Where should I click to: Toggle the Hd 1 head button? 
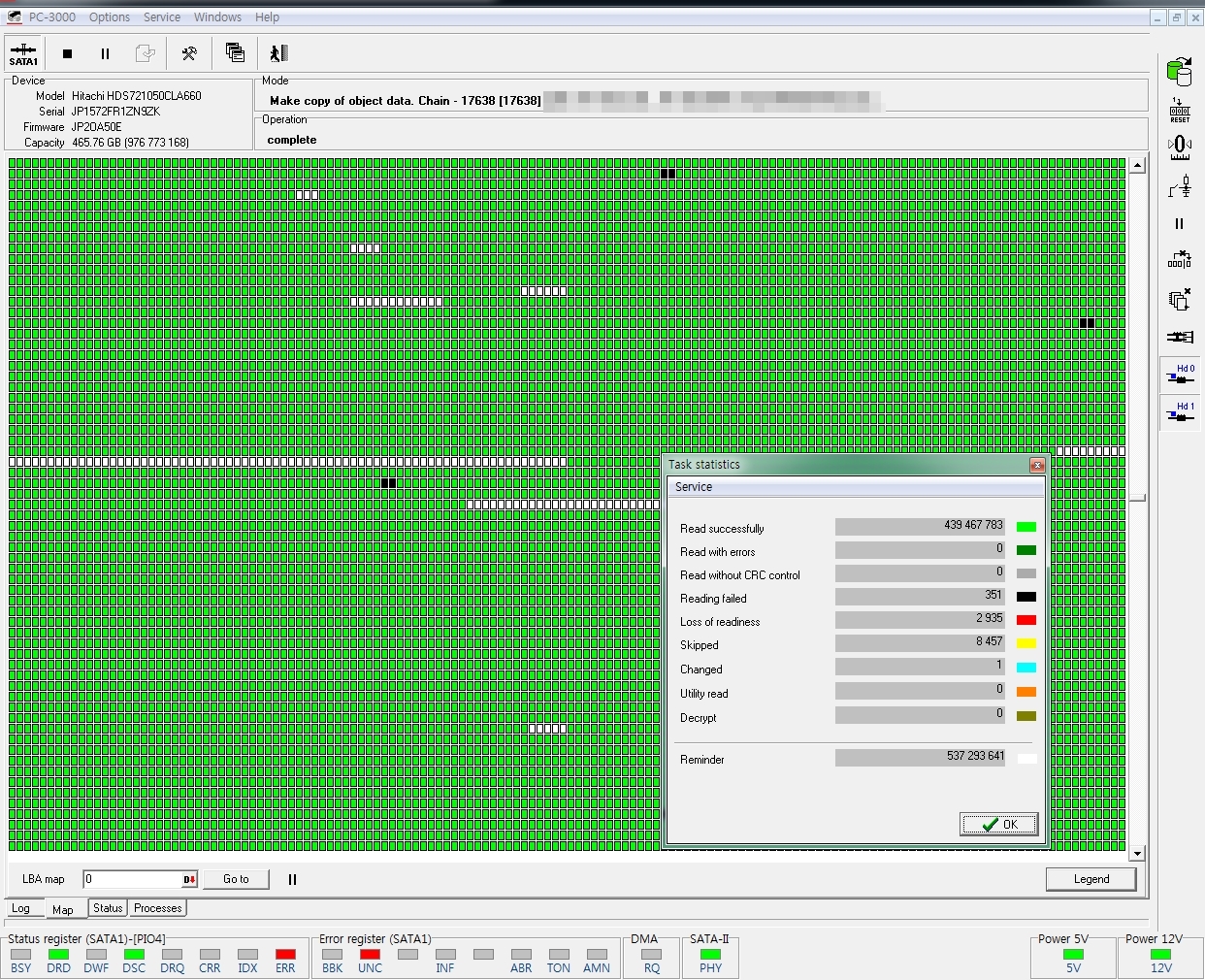(1180, 411)
